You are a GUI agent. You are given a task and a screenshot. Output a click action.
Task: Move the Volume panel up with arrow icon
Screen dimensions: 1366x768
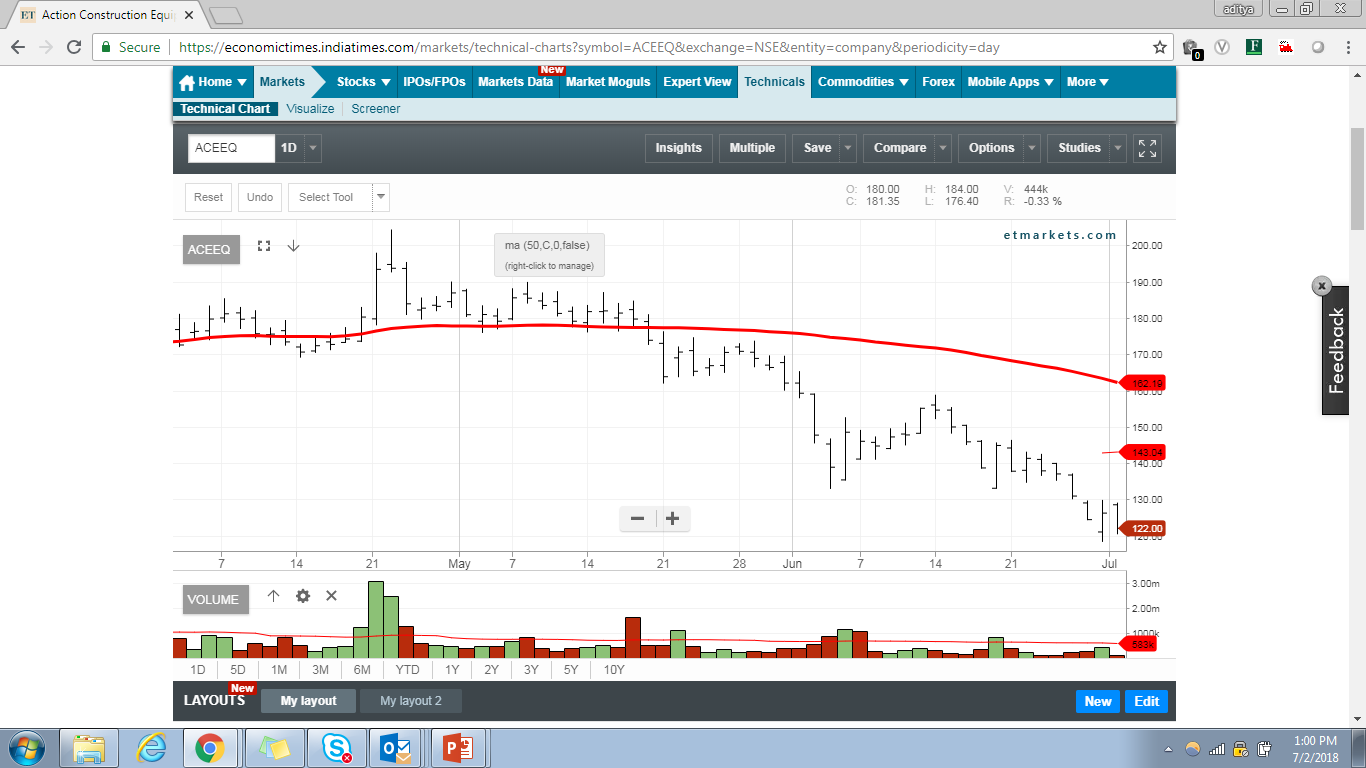point(273,596)
